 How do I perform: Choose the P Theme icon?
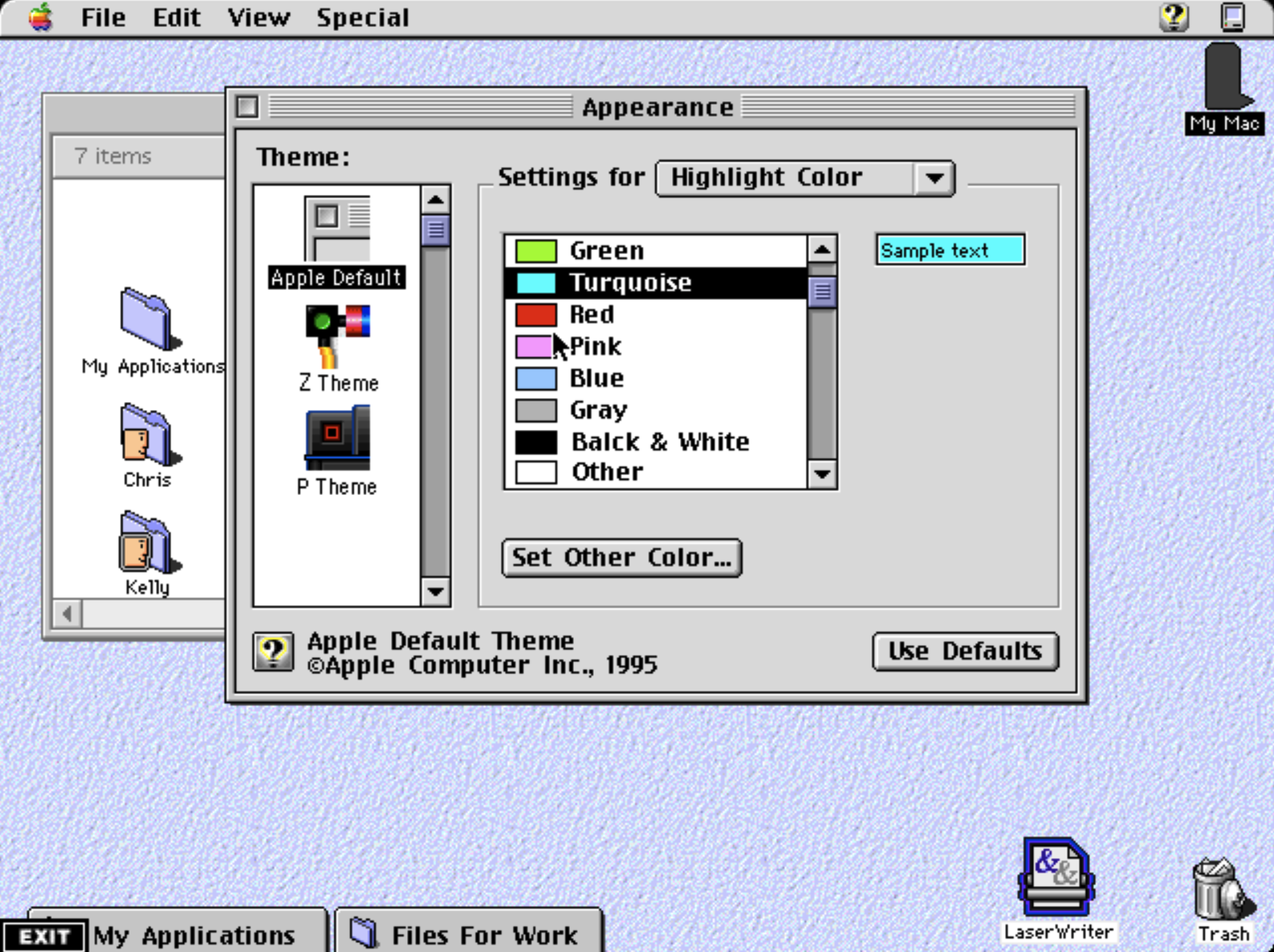pos(336,438)
